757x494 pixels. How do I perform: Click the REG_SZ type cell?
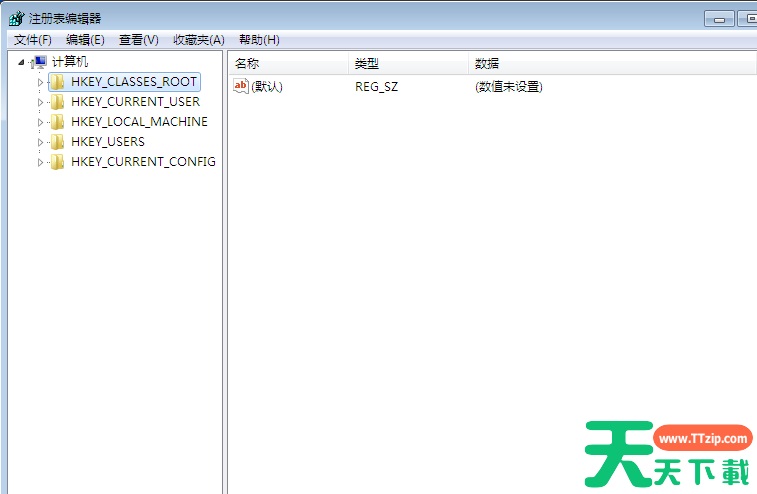377,87
